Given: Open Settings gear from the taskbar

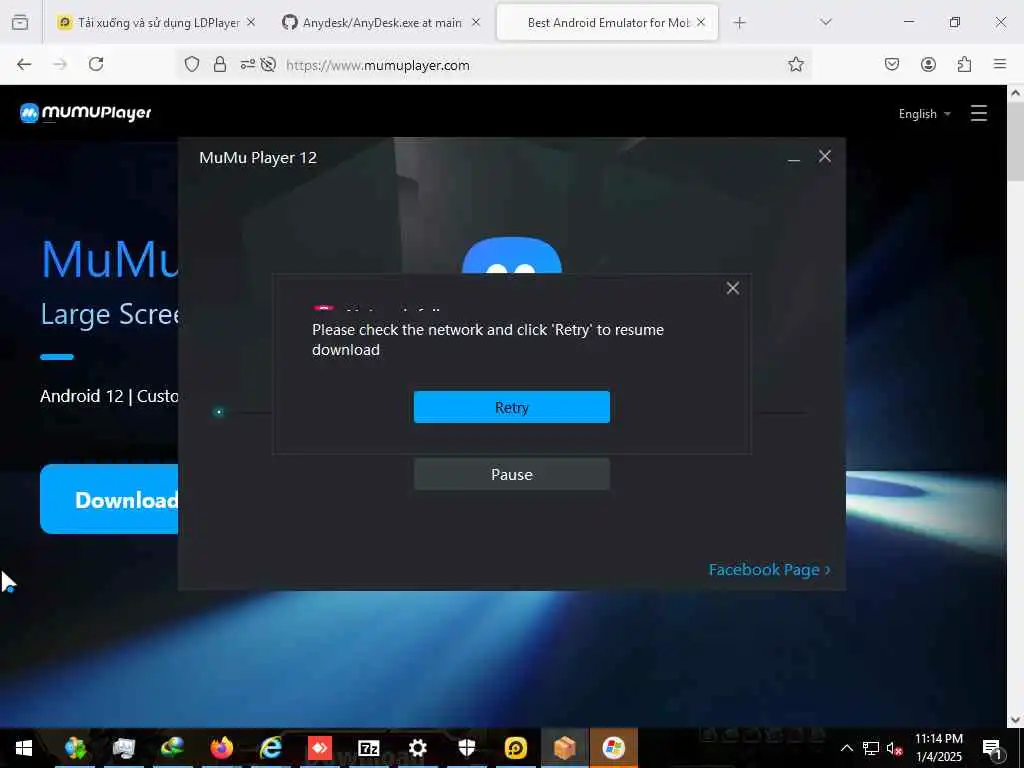Looking at the screenshot, I should (x=418, y=748).
